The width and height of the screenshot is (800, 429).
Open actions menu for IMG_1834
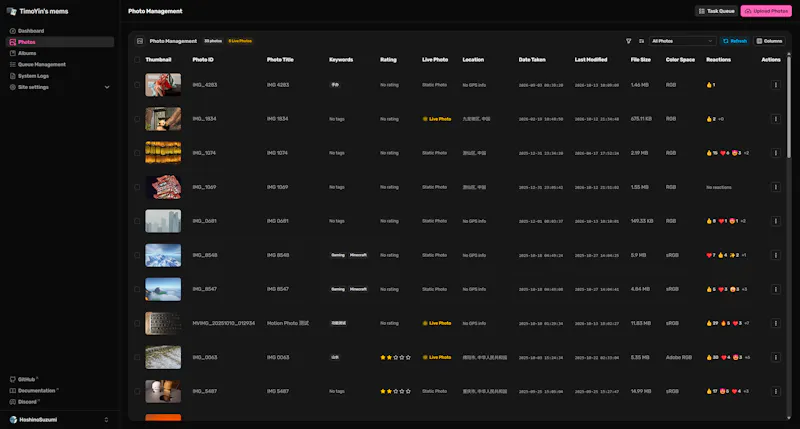776,119
